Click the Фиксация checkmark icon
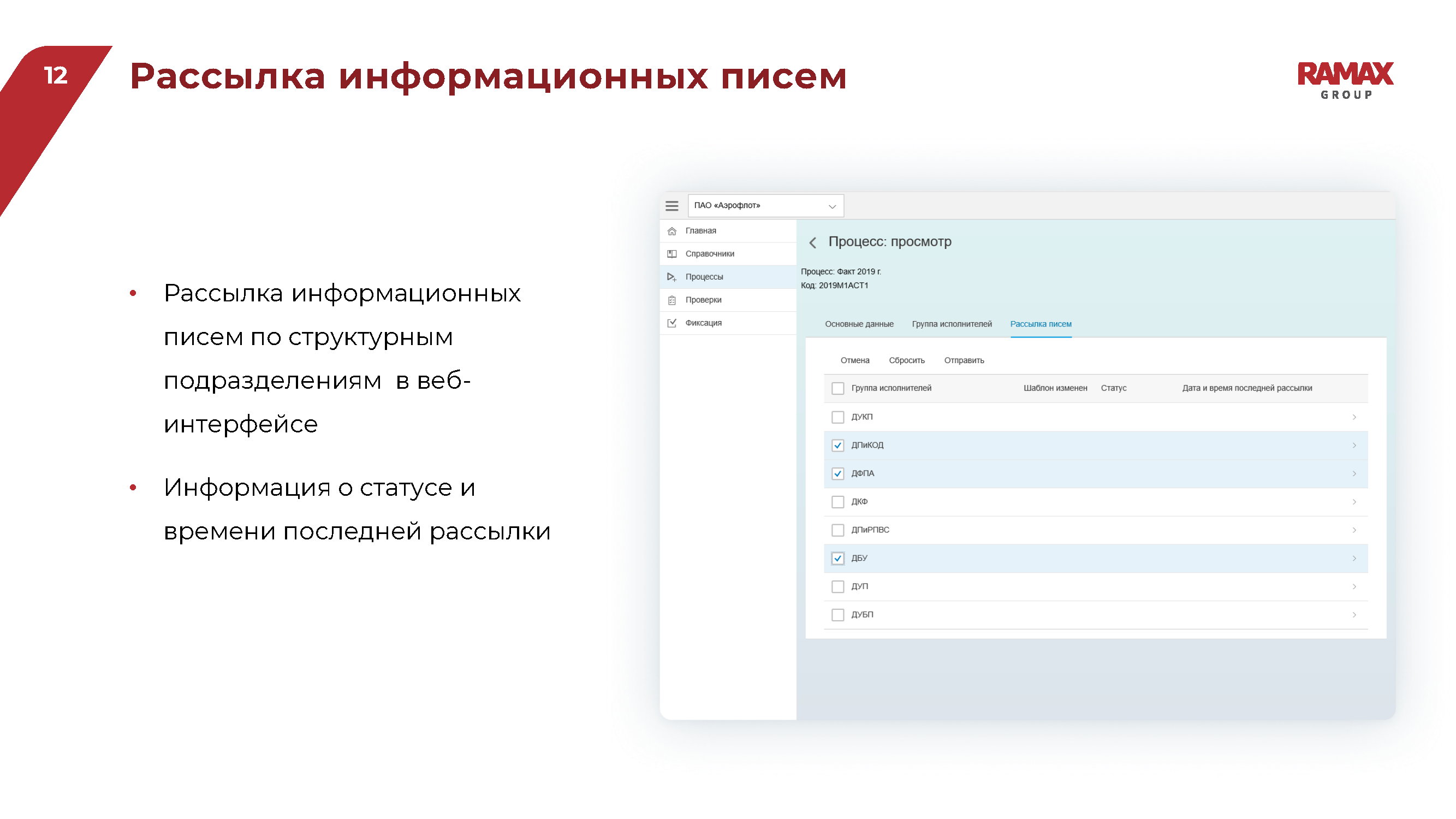This screenshot has height=819, width=1456. pos(671,323)
